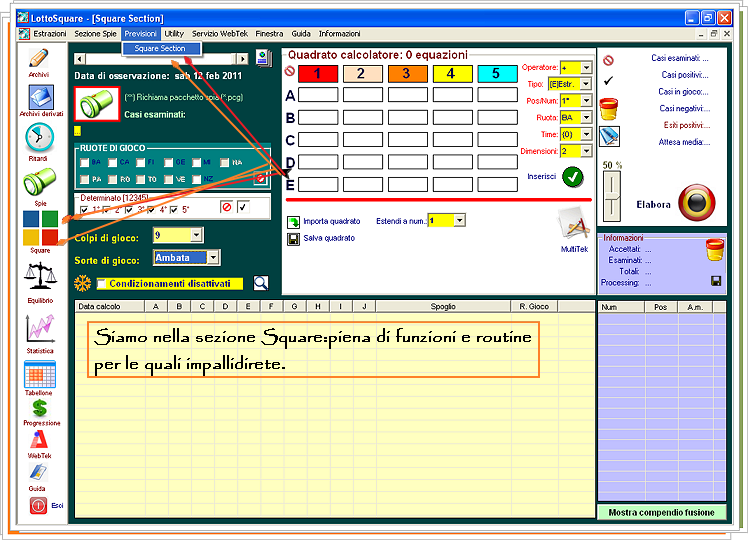Click the date scrollbar left arrow
This screenshot has height=540, width=748.
[x=80, y=59]
